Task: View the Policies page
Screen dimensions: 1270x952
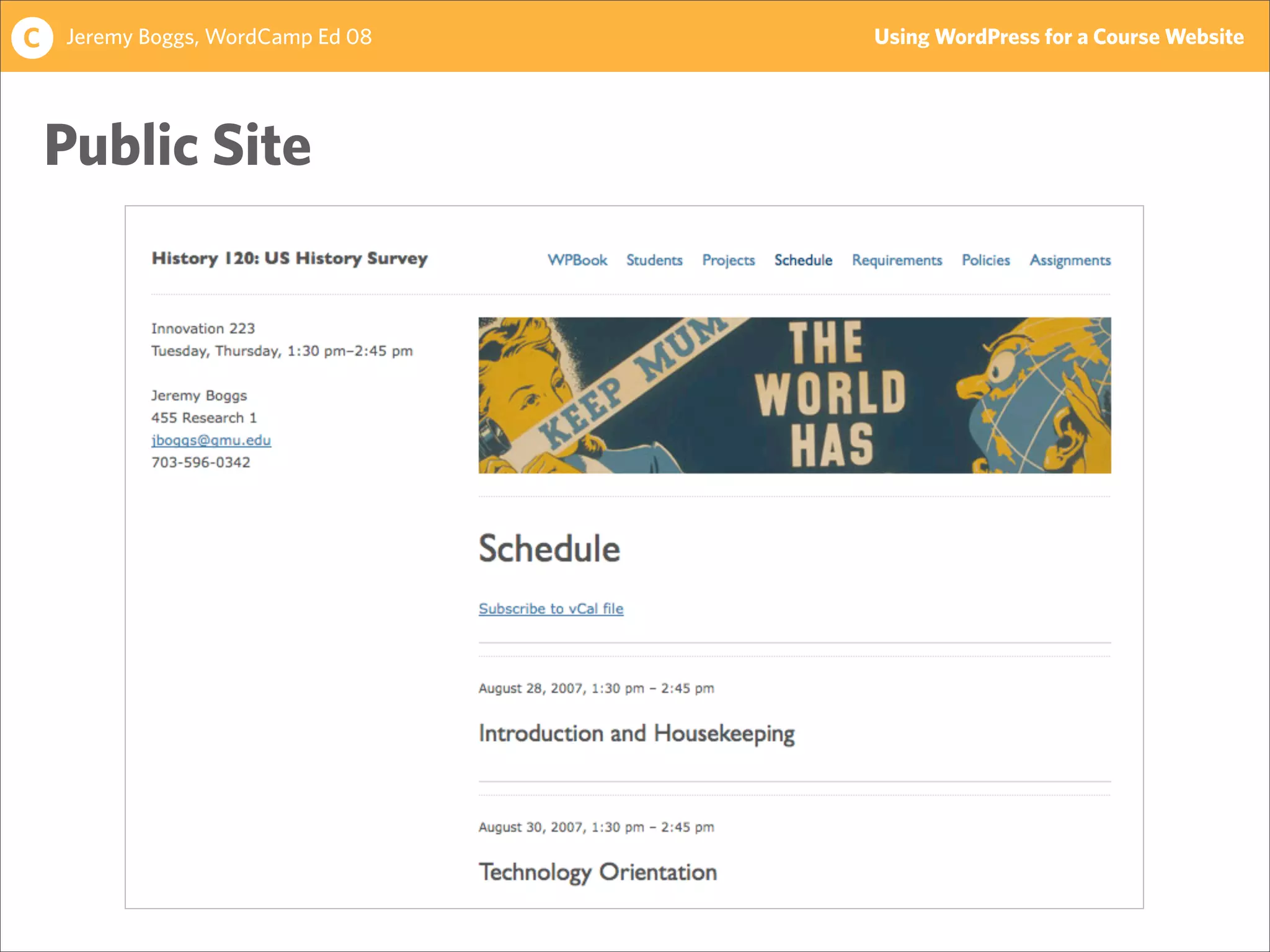Action: [x=986, y=260]
